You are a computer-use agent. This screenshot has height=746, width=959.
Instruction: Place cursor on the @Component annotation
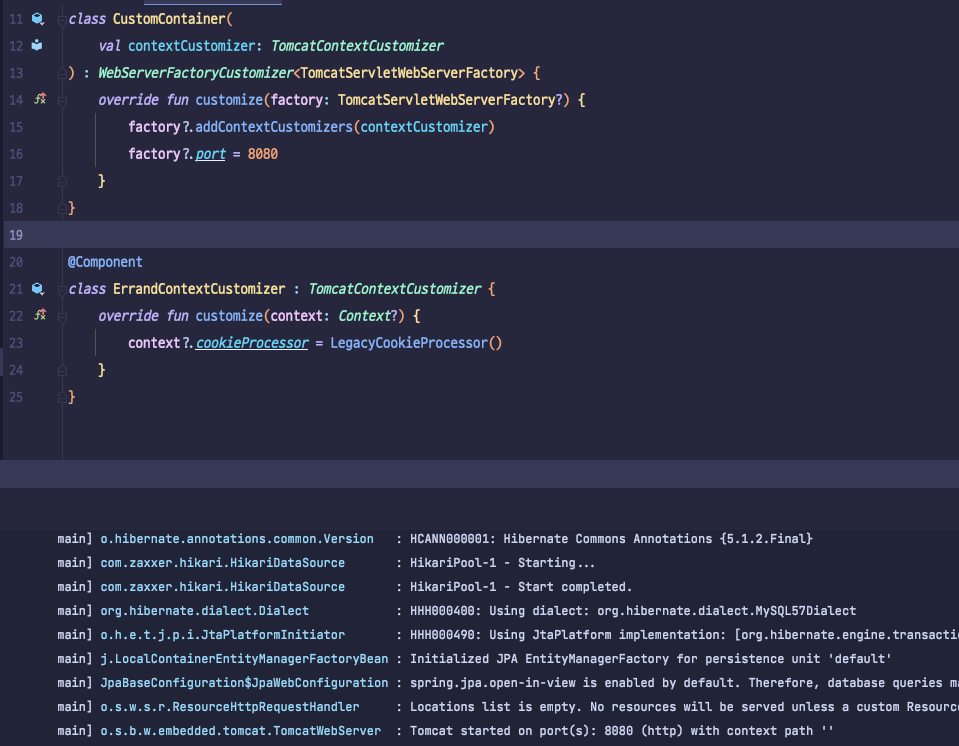tap(104, 261)
